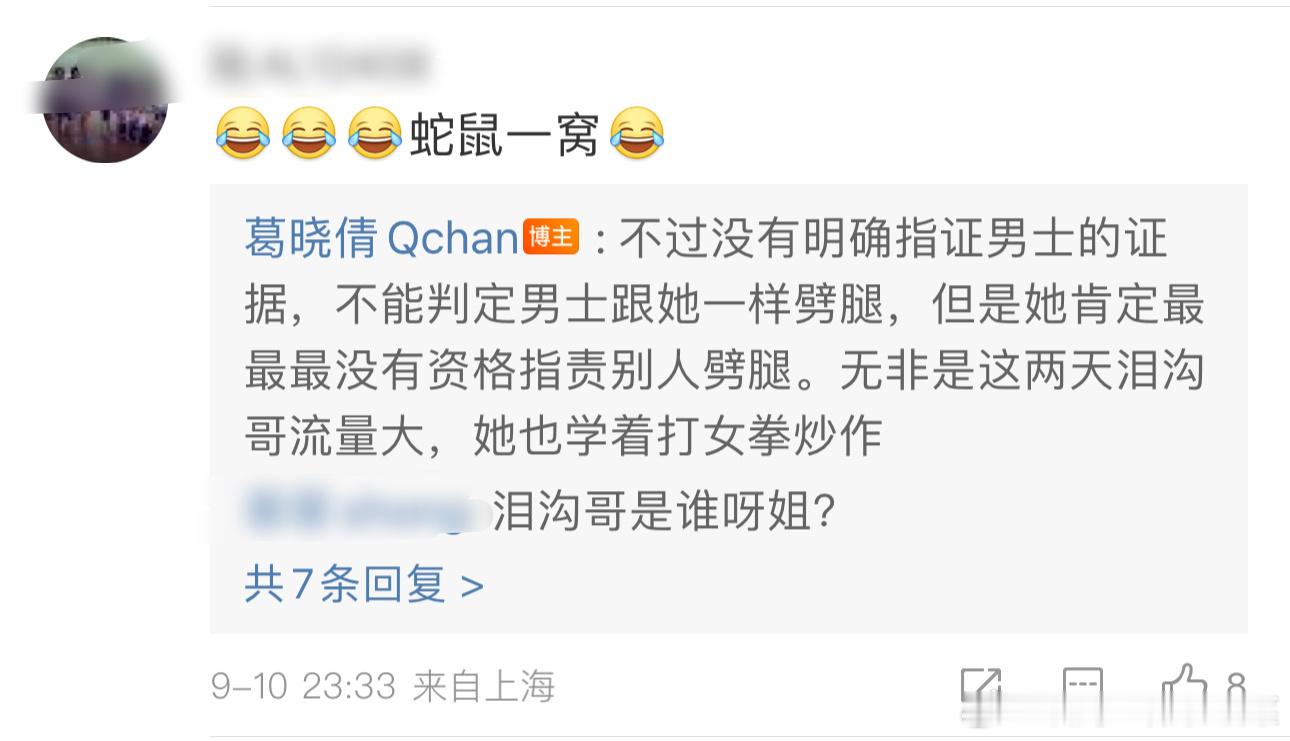Tap the first laughing-crying emoji
The width and height of the screenshot is (1290, 741).
[242, 134]
